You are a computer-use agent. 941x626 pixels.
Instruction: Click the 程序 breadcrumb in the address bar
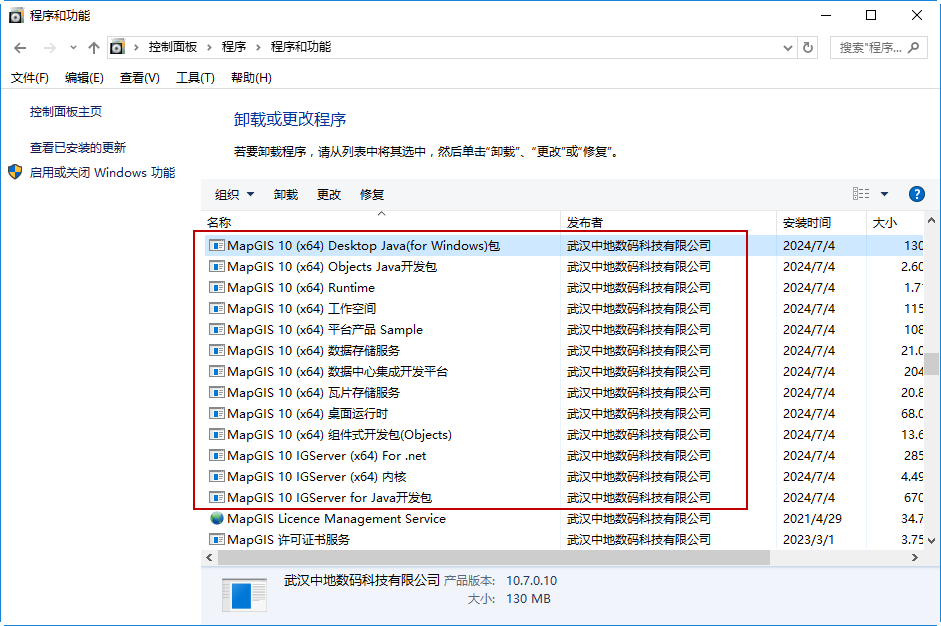tap(234, 47)
